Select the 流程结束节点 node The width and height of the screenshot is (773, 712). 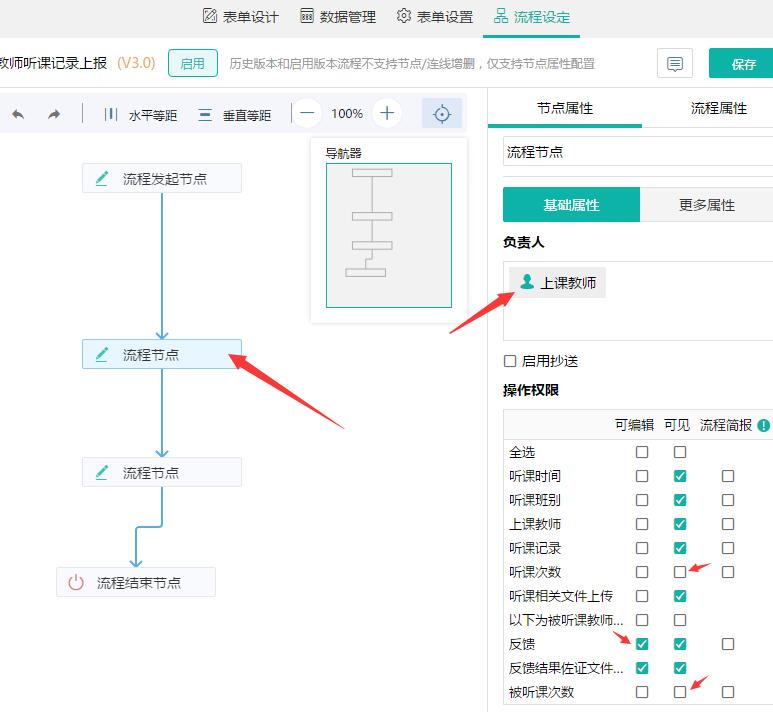coord(136,582)
